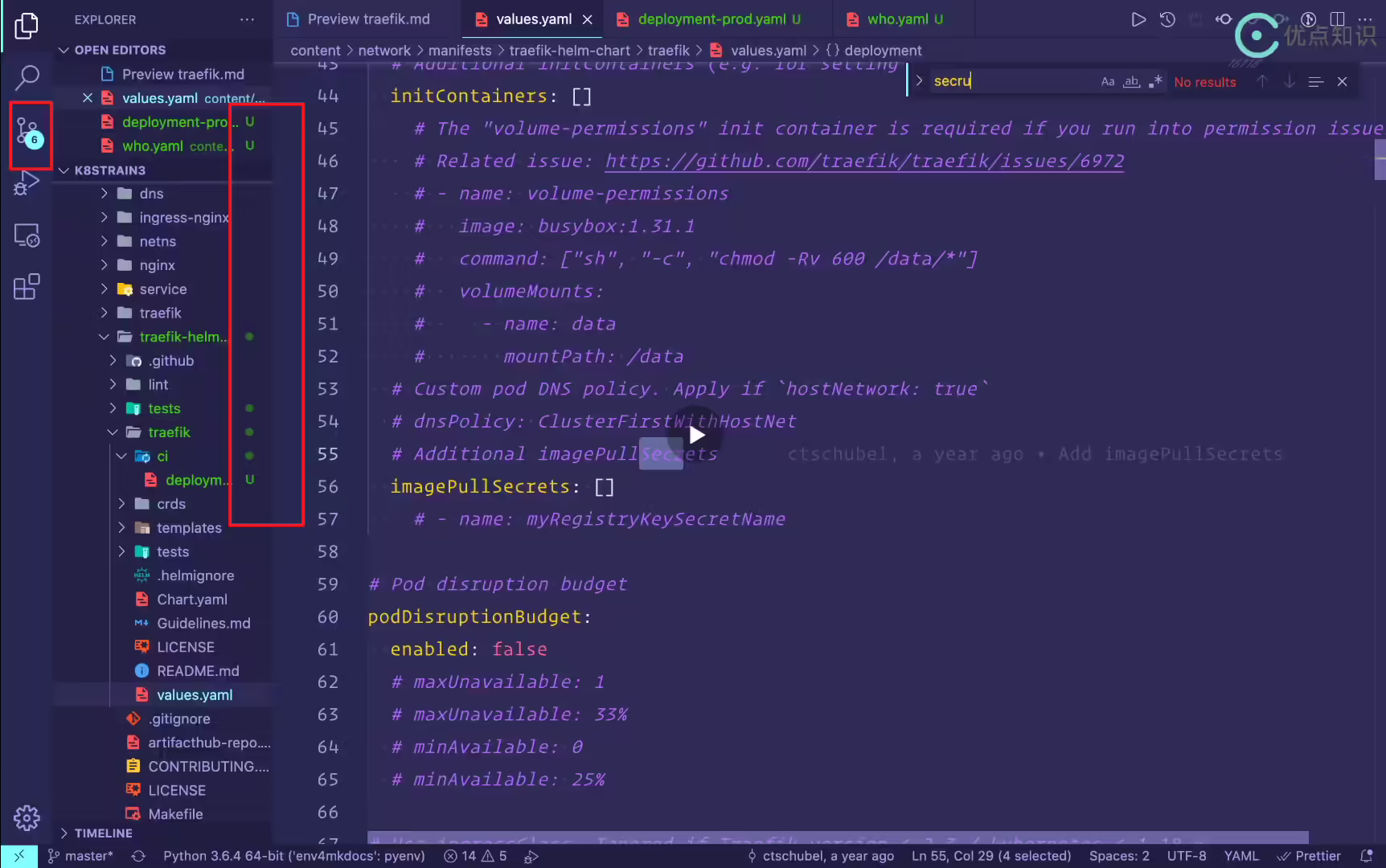Toggle Match Case in find widget
Viewport: 1386px width, 868px height.
tap(1108, 81)
